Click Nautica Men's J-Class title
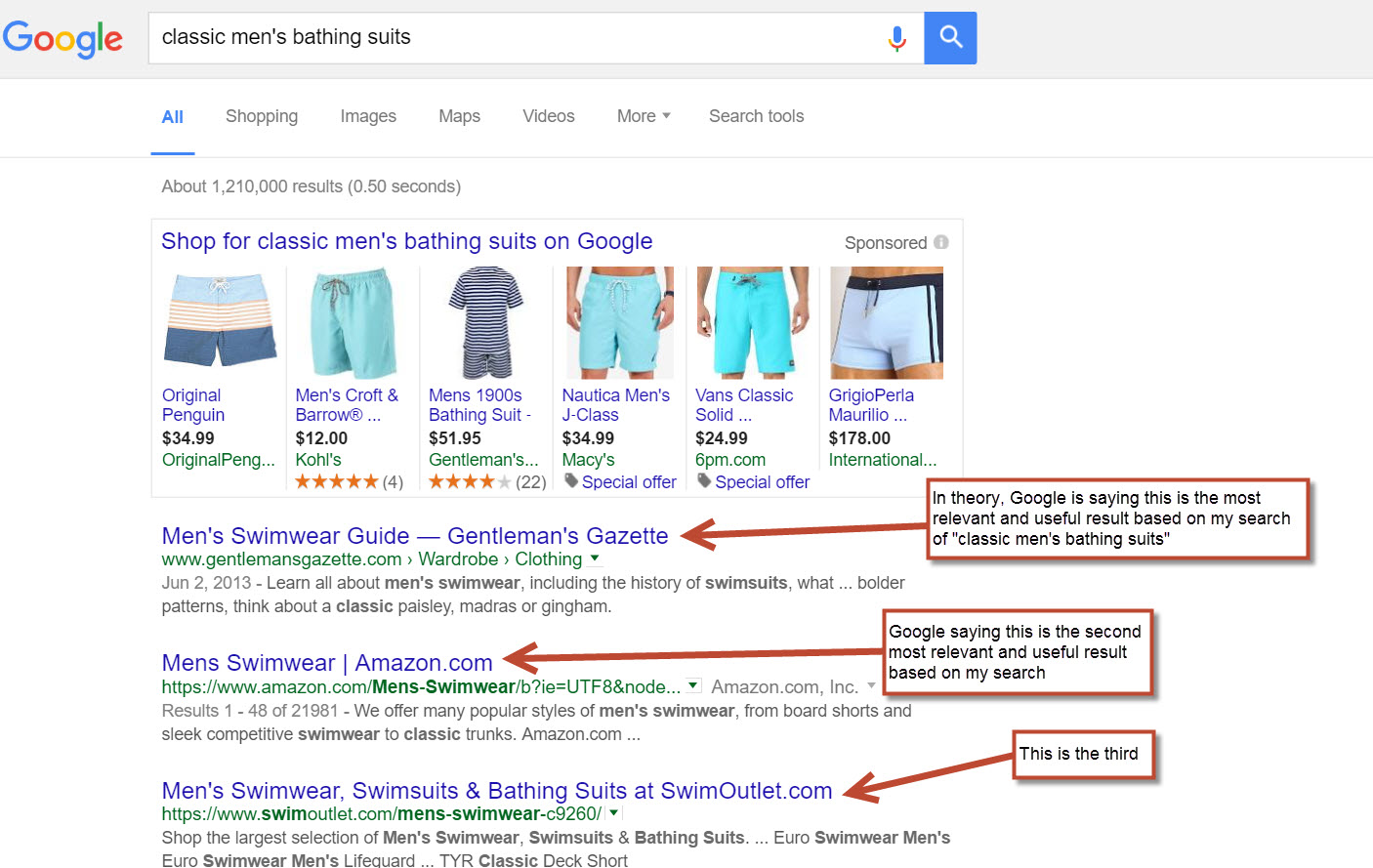Screen dimensions: 1373x868 616,405
